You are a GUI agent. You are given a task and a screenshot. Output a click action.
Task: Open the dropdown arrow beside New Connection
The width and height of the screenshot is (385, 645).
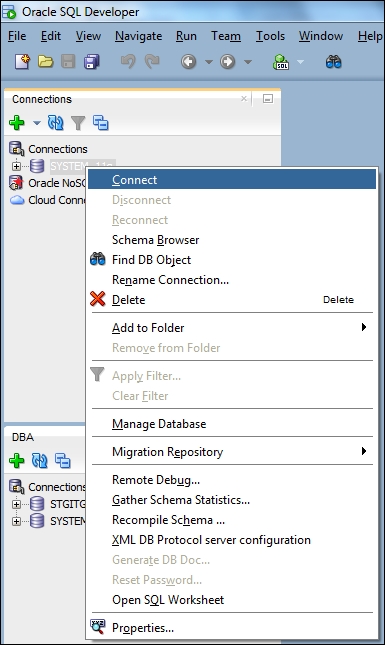(37, 123)
